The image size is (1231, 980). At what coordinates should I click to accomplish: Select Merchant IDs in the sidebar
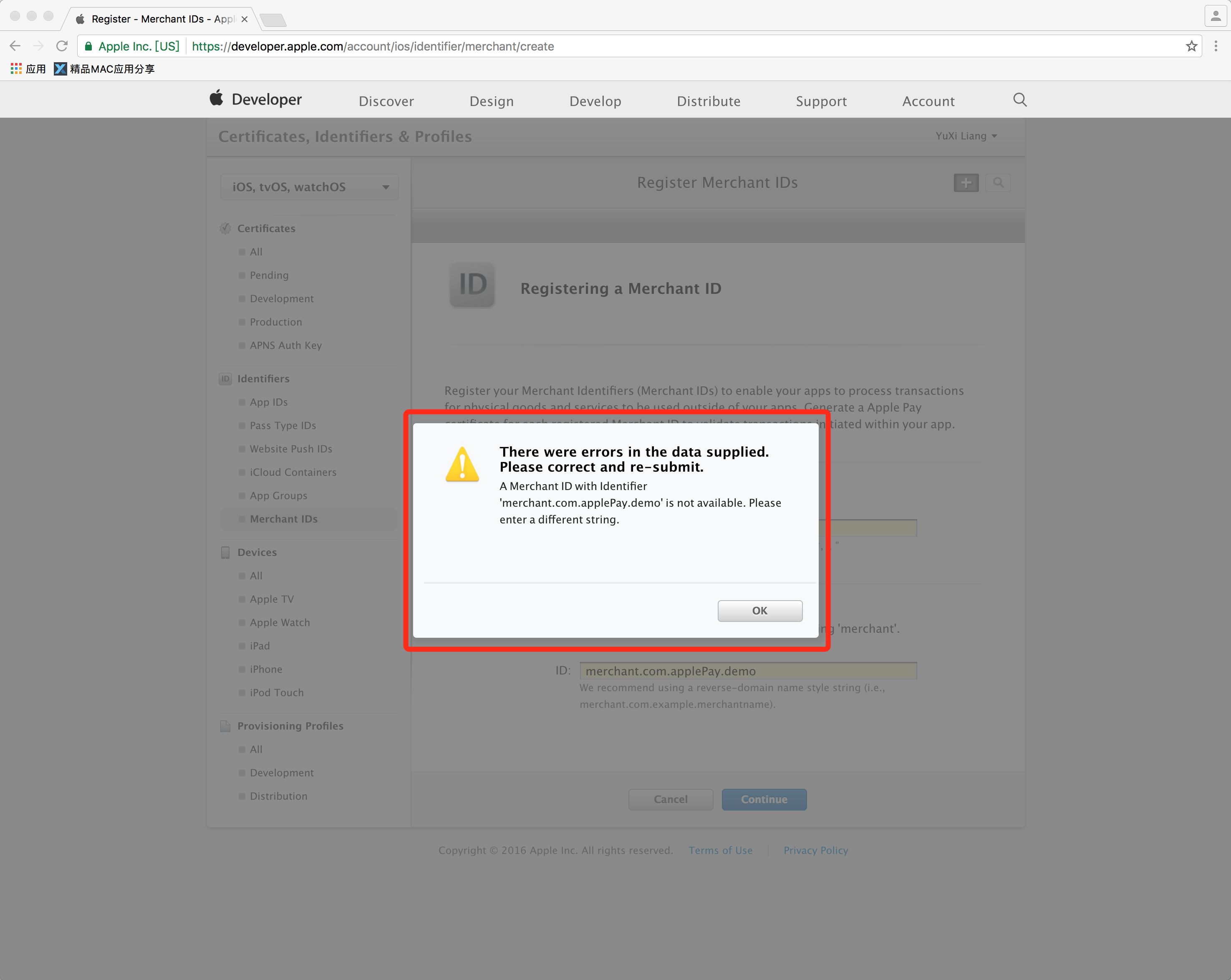pyautogui.click(x=283, y=518)
